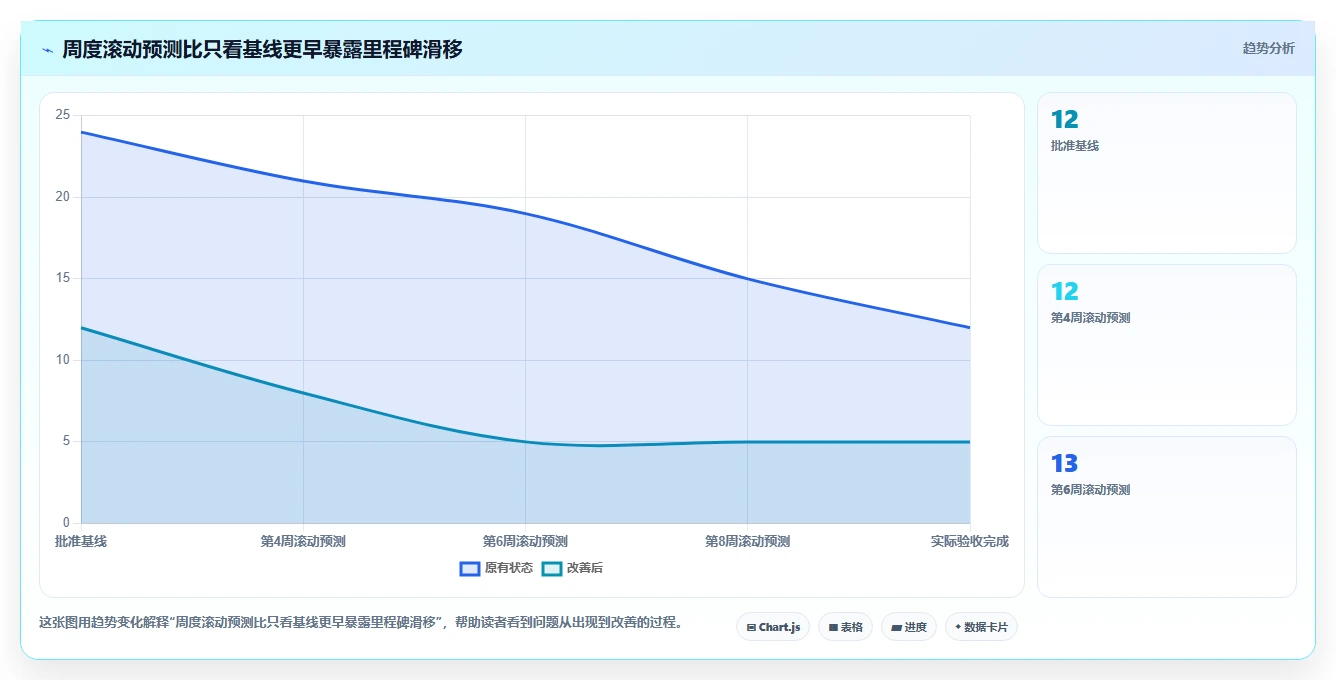Click the 第6周滚动预测 x-axis label
The height and width of the screenshot is (680, 1336).
(525, 541)
